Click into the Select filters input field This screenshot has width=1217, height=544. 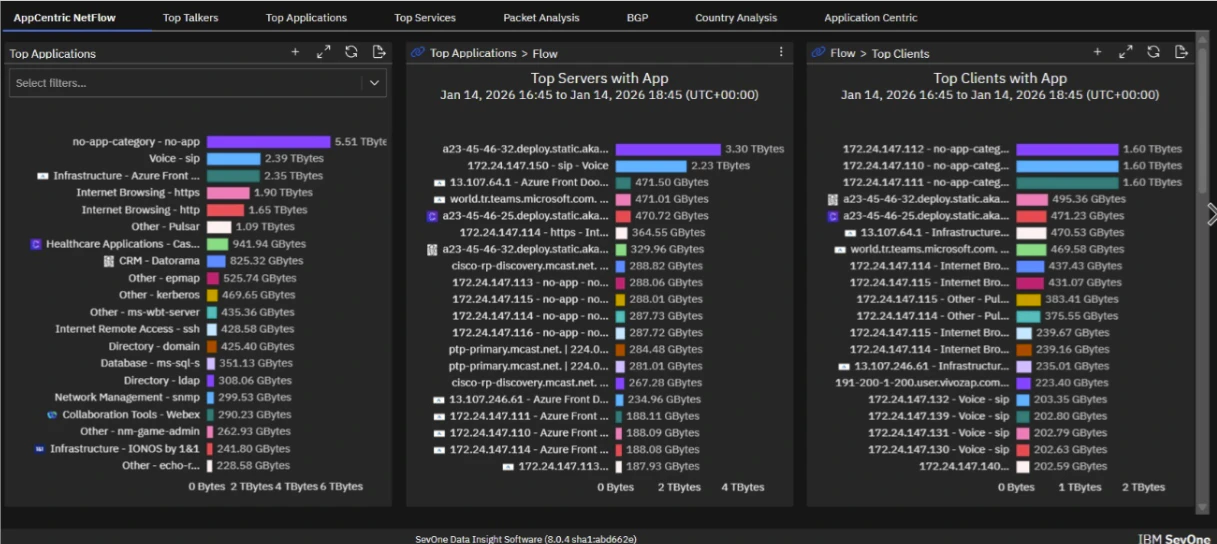point(186,83)
